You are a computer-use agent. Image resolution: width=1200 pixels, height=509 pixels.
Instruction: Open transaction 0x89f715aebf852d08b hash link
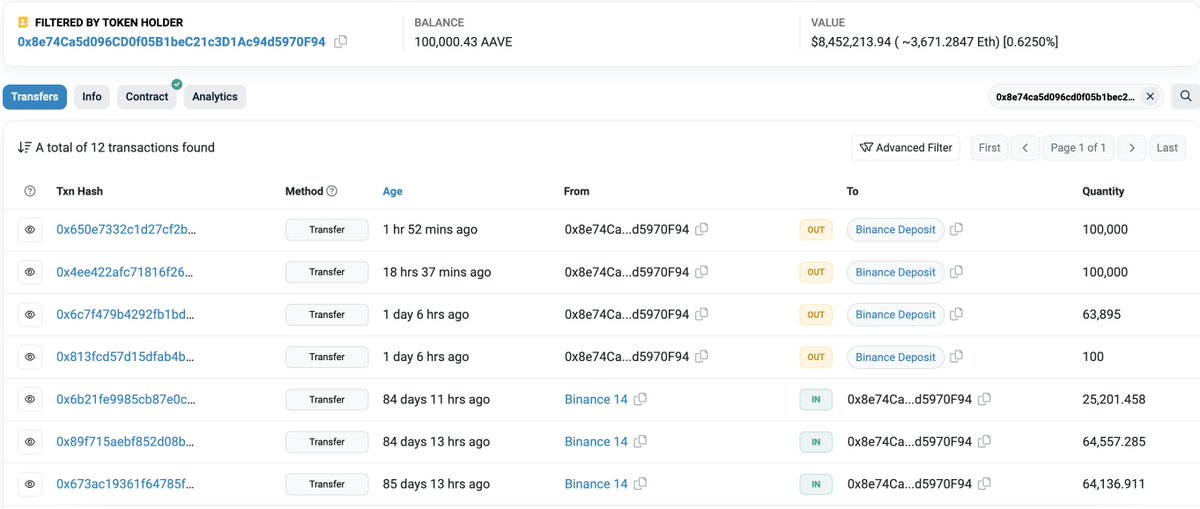tap(126, 442)
